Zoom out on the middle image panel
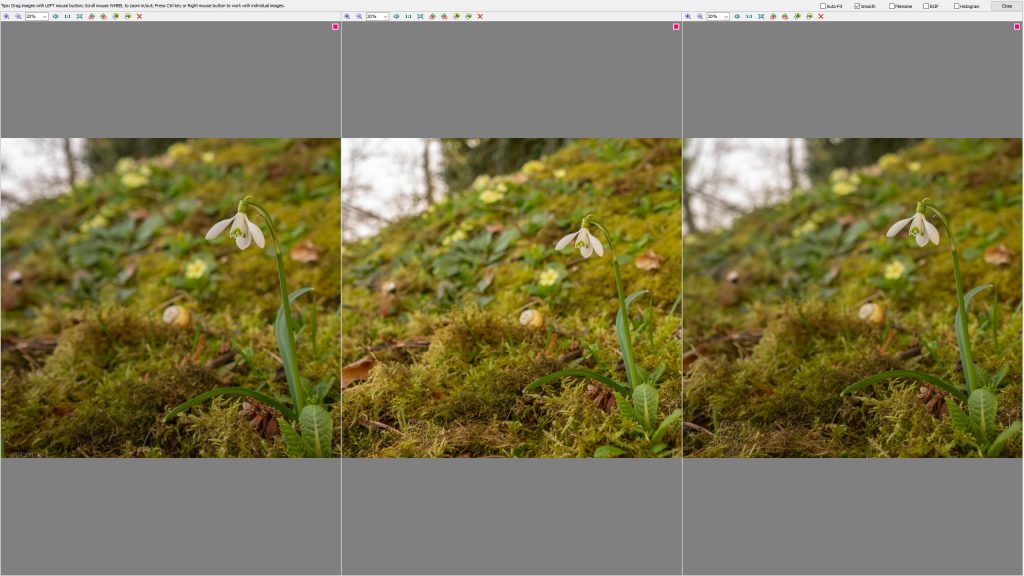 point(359,16)
